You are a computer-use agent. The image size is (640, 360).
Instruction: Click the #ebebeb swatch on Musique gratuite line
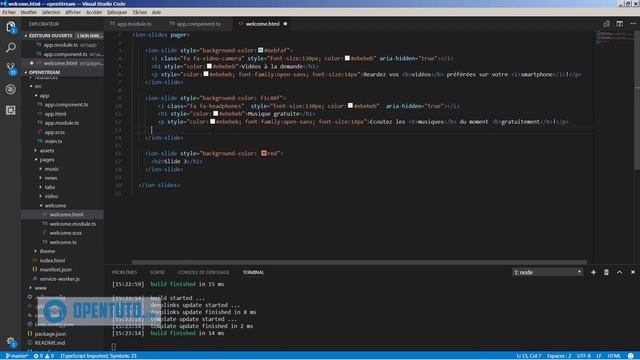[x=216, y=114]
